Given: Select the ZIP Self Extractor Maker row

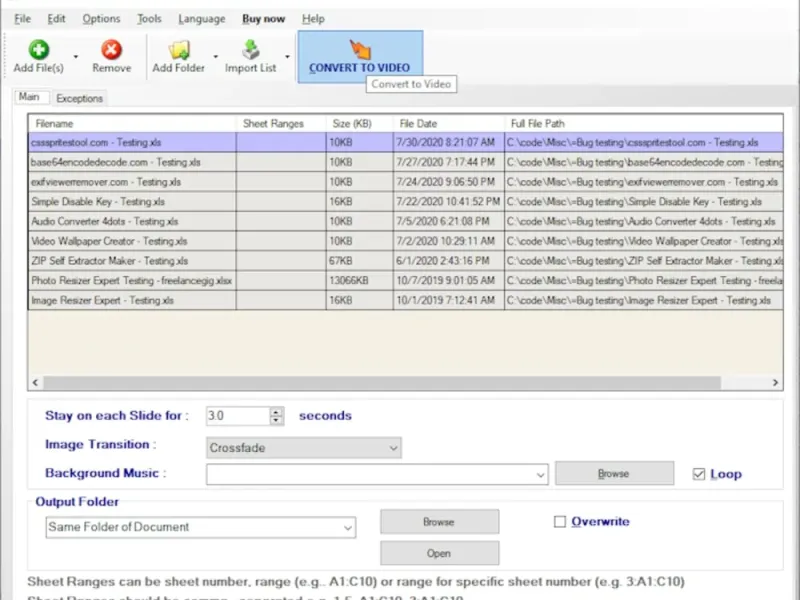Looking at the screenshot, I should click(131, 260).
